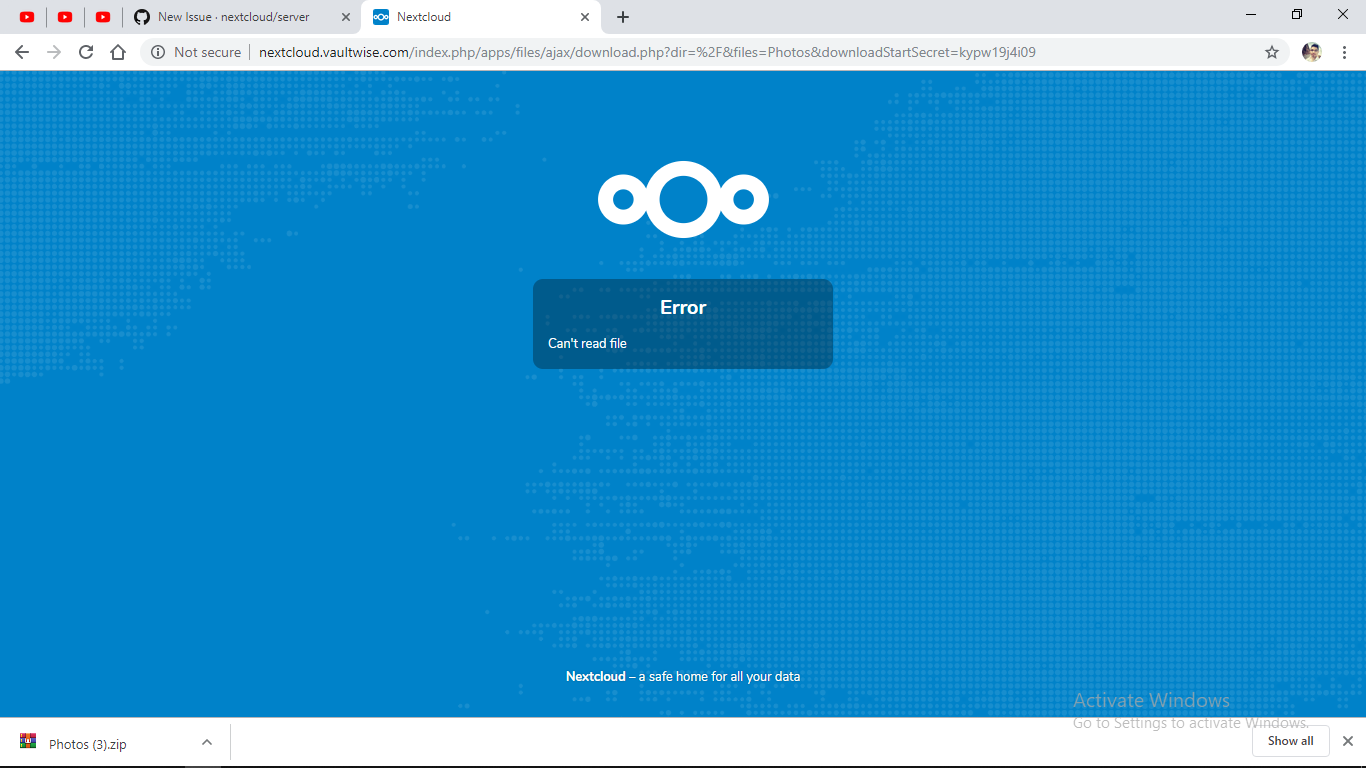Open the browser home page

coord(118,52)
